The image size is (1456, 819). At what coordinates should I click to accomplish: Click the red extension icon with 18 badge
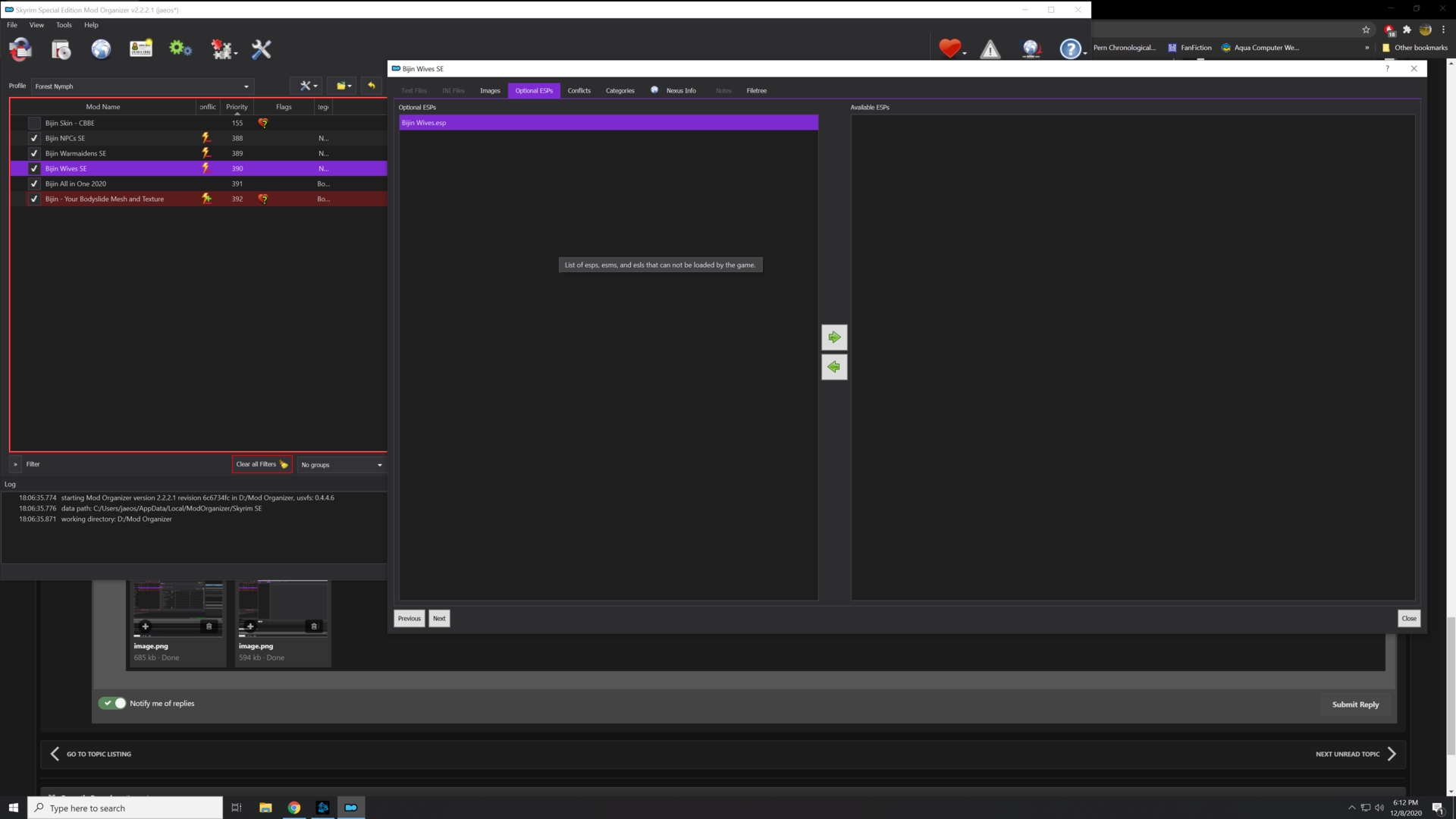[x=1389, y=30]
